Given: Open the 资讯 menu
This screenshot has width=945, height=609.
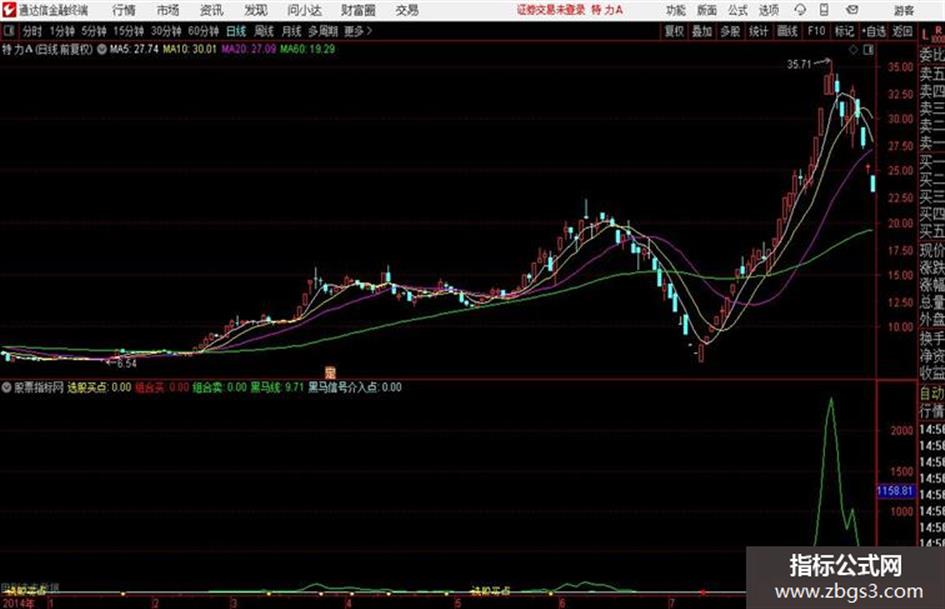Looking at the screenshot, I should [212, 10].
